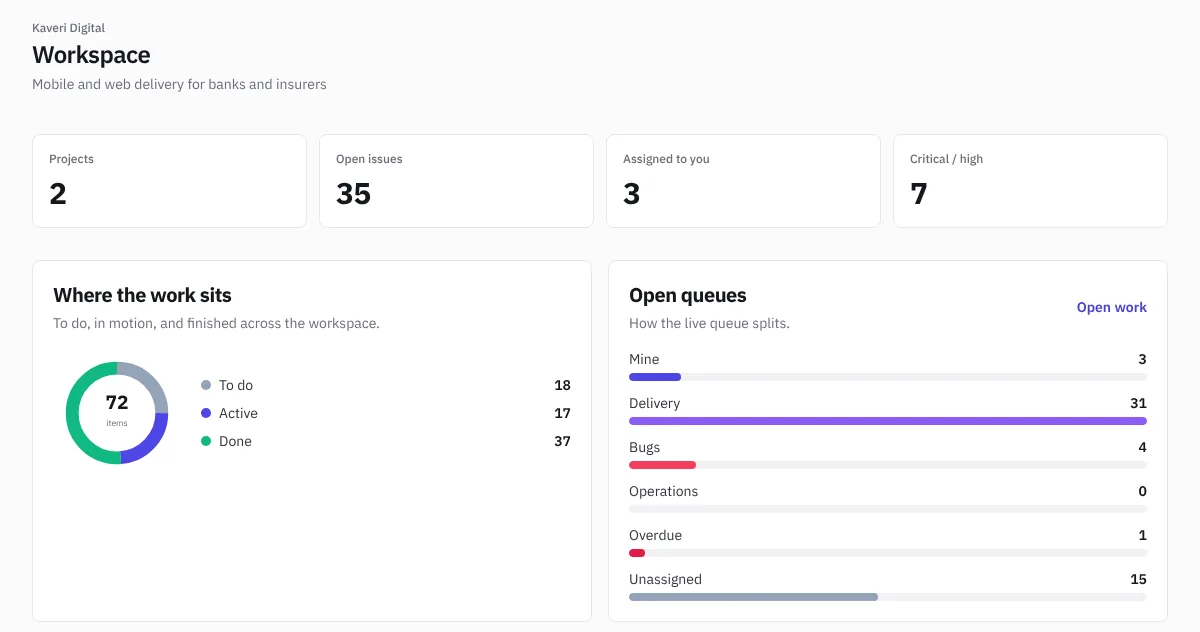This screenshot has width=1200, height=632.
Task: Click the Overdue queue label
Action: pyautogui.click(x=655, y=535)
